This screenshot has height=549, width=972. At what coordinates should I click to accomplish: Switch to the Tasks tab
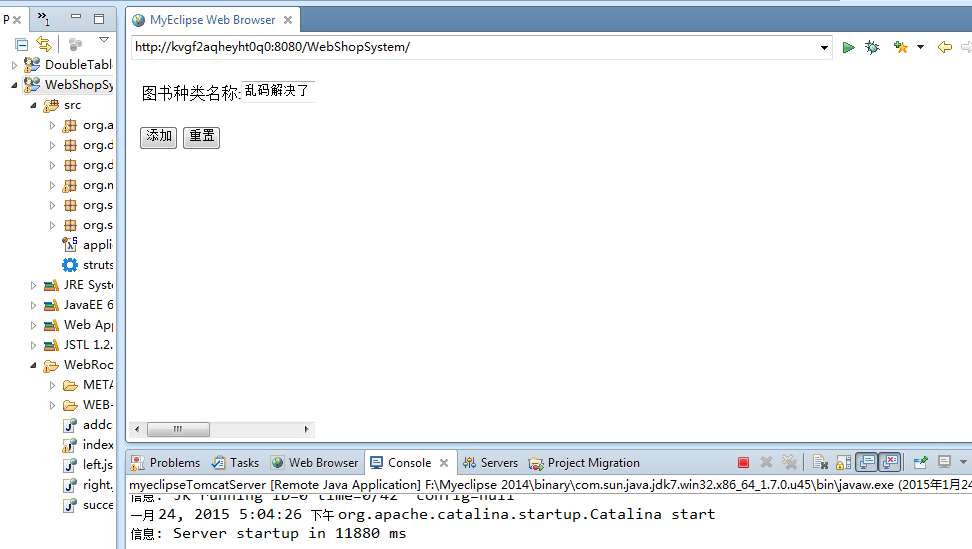click(x=235, y=463)
